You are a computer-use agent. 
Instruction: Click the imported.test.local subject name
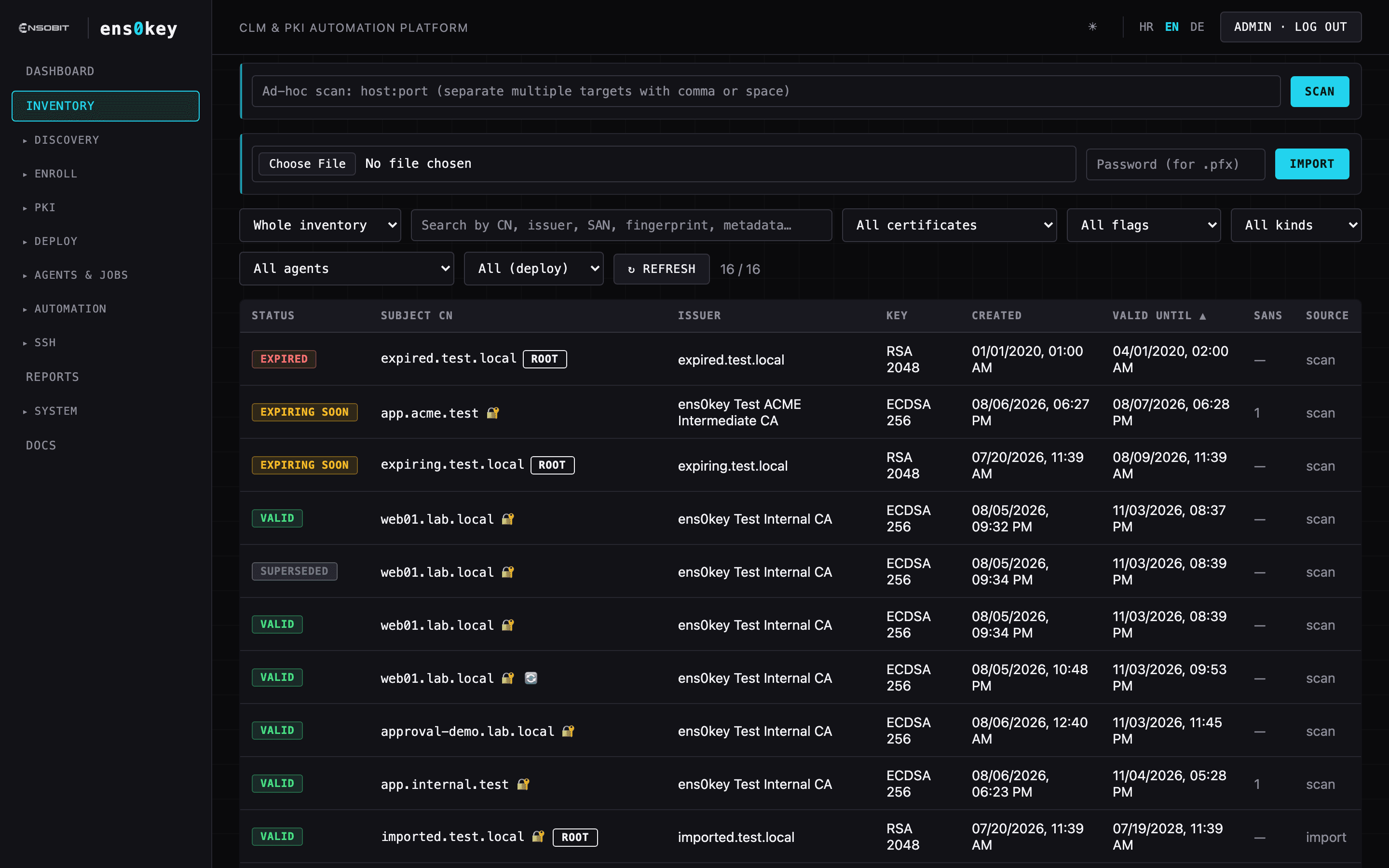452,837
